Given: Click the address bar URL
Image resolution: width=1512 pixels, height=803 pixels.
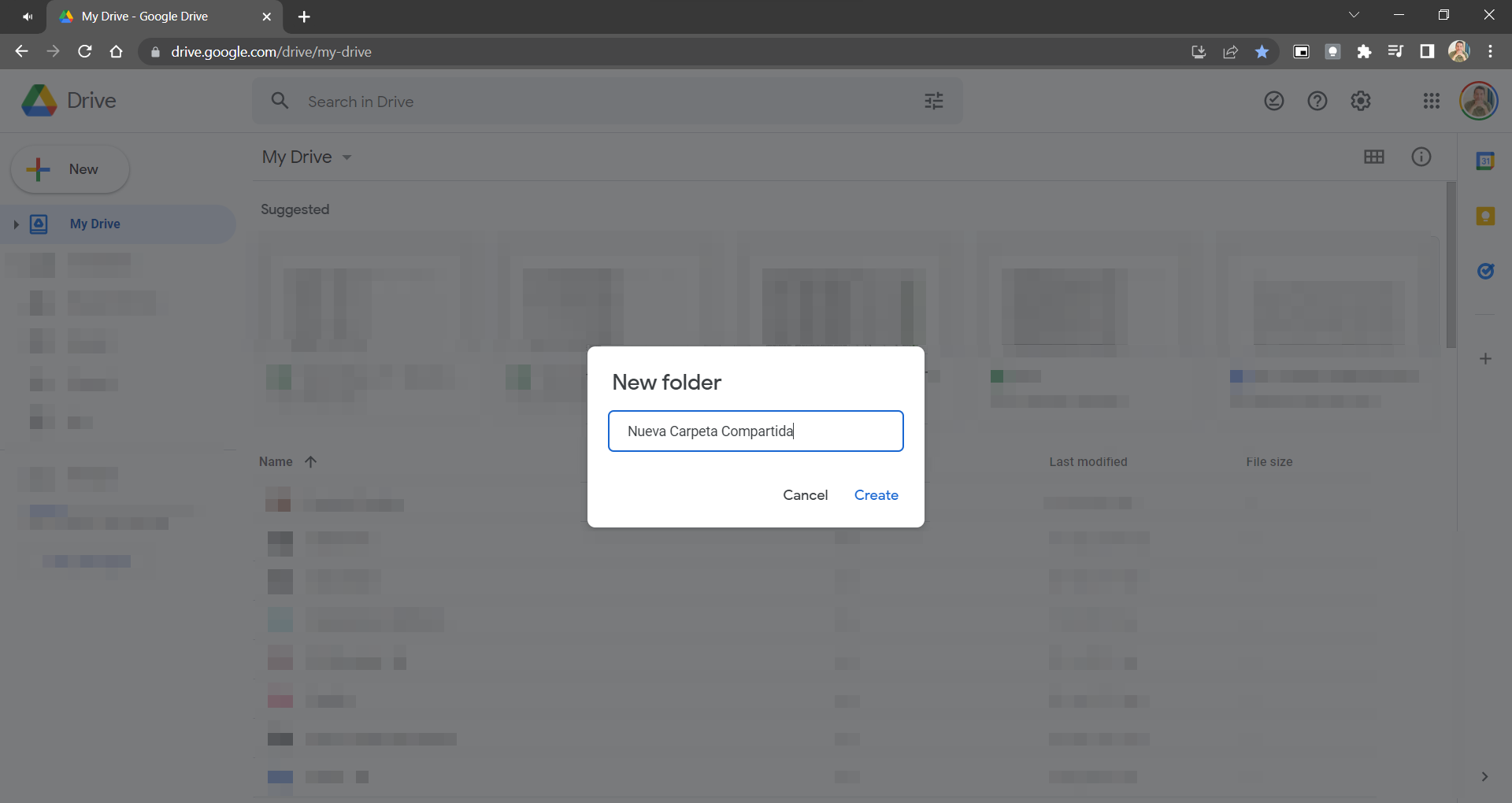Looking at the screenshot, I should (x=271, y=52).
